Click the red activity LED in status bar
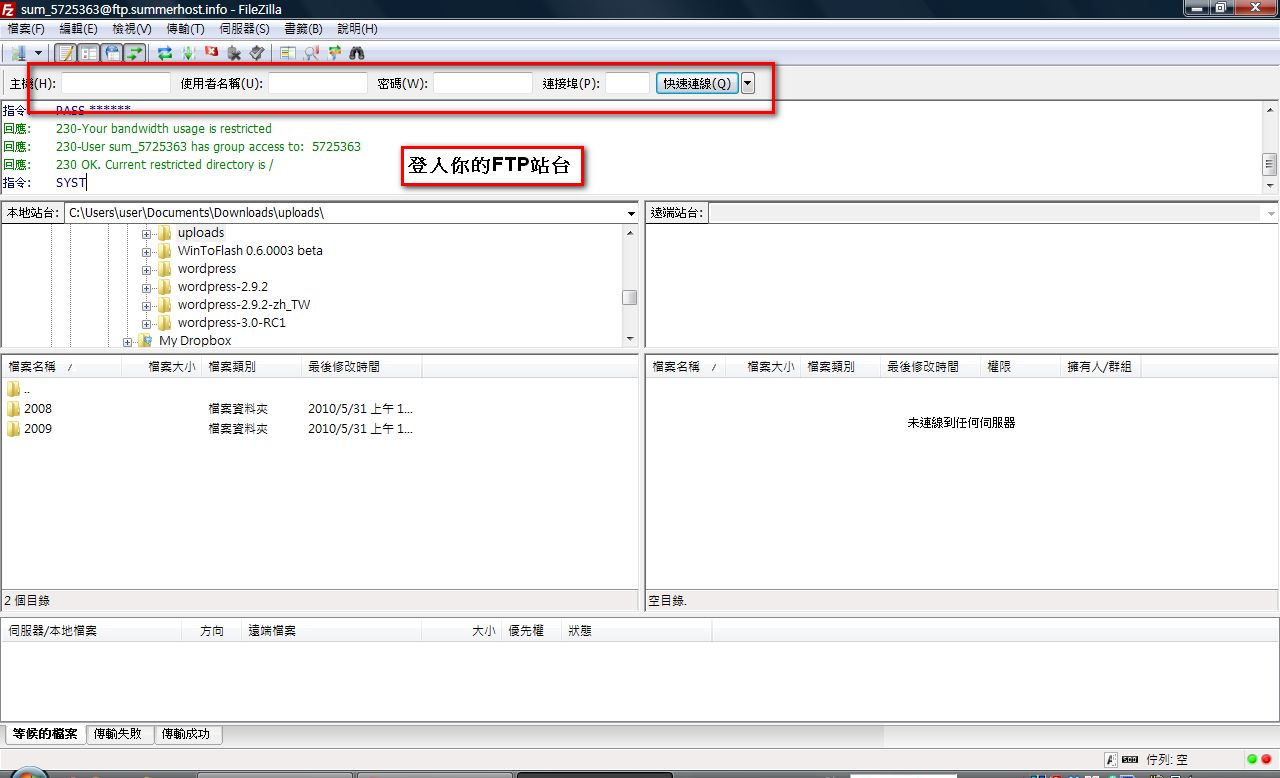This screenshot has width=1280, height=778. (x=1266, y=760)
